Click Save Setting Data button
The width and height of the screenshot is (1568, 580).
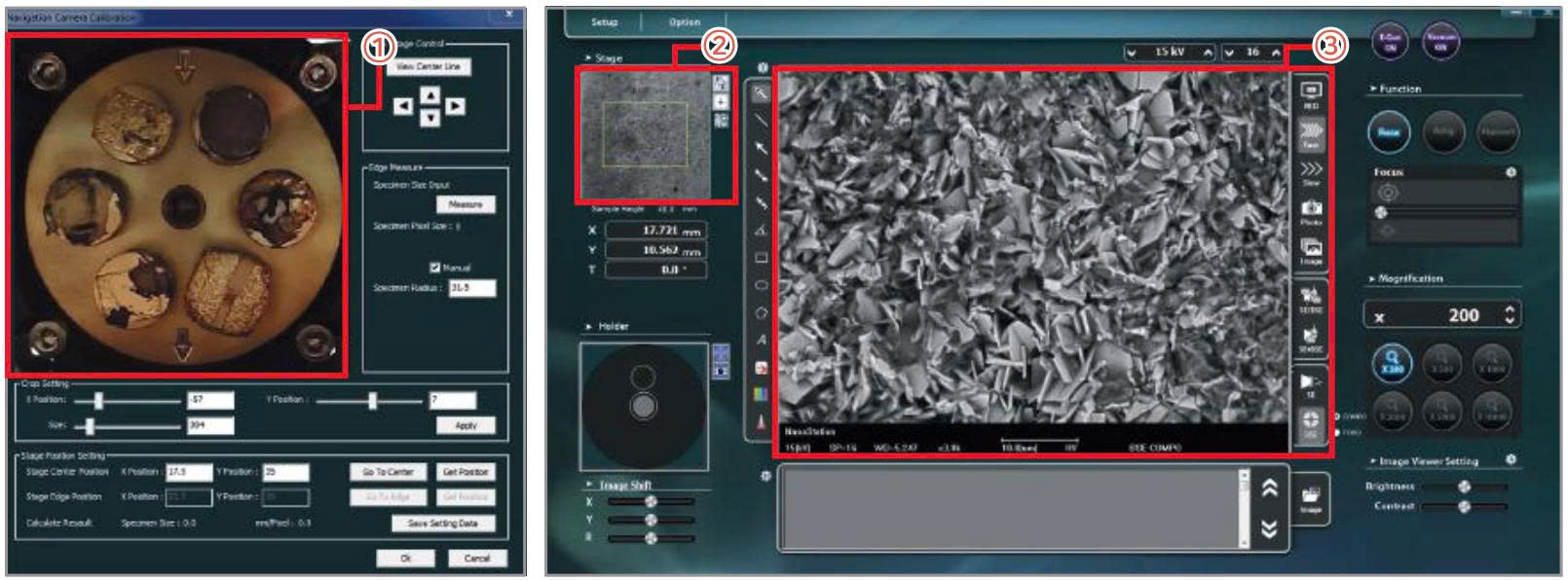[442, 524]
